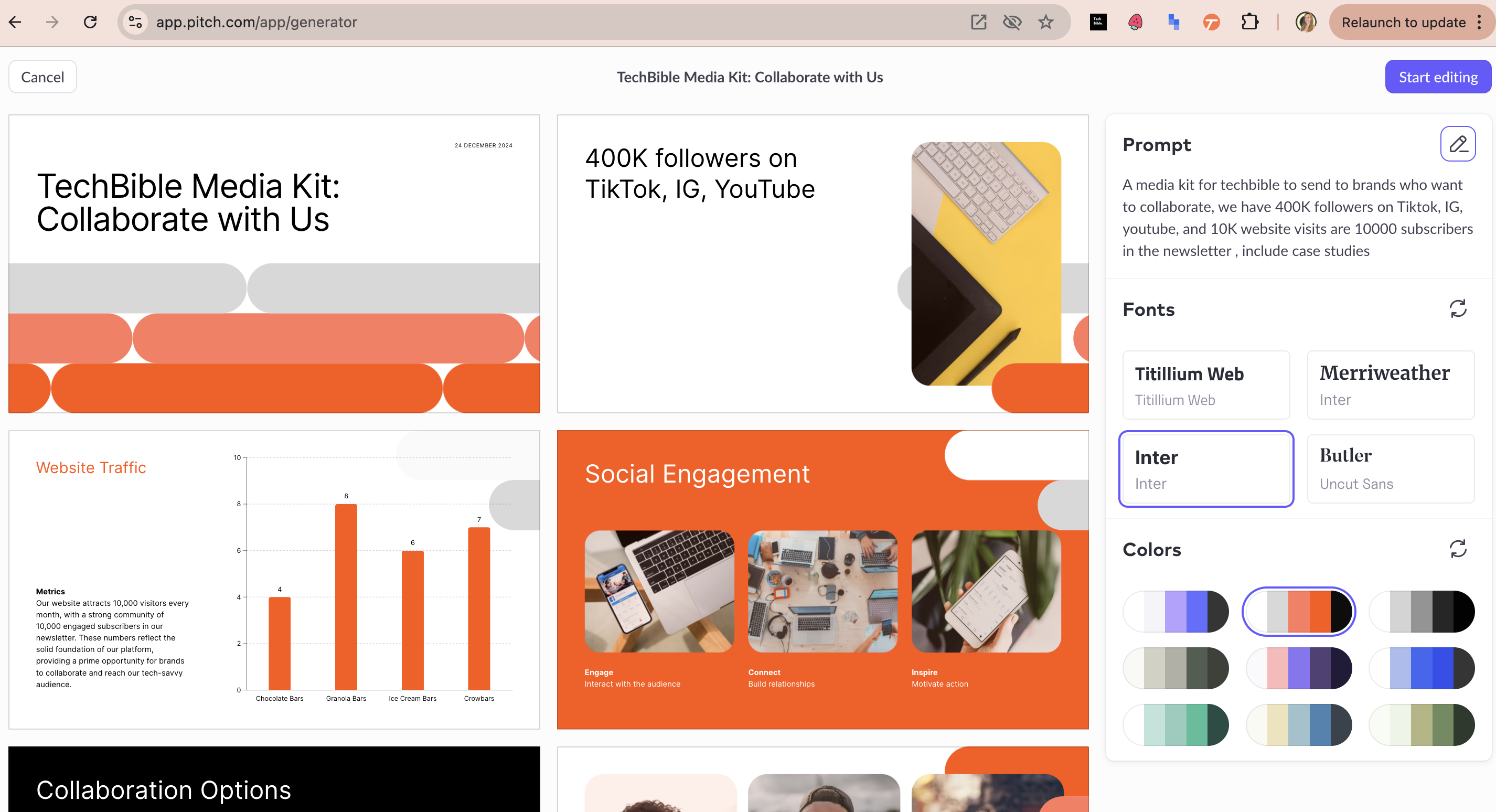Click 'Motivate action' caption
Screen dimensions: 1496x812
[939, 684]
